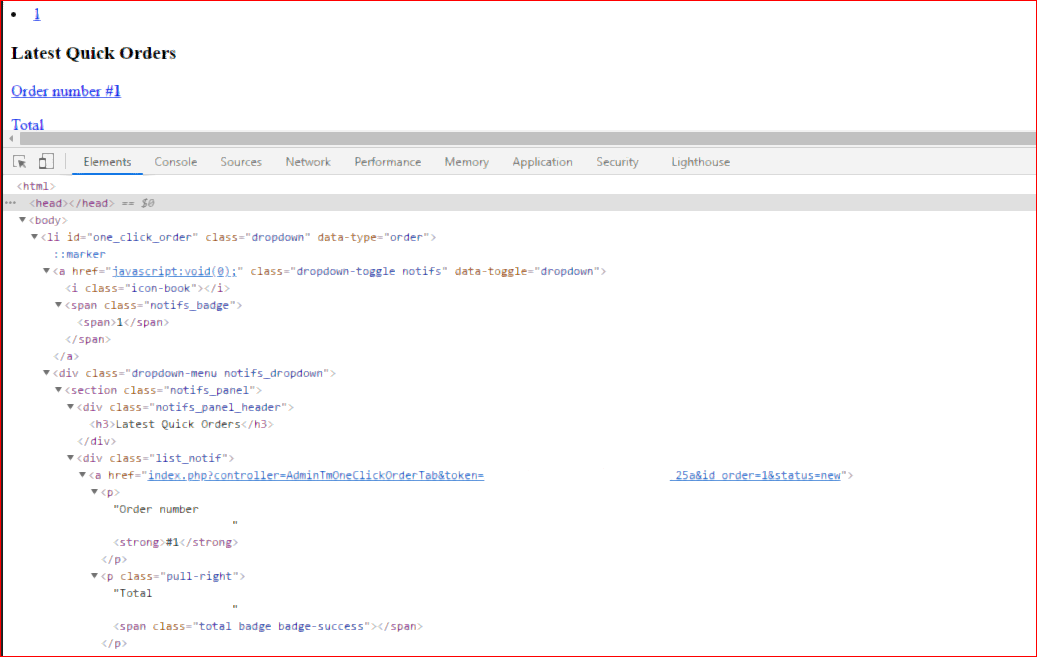Open the Order number #1 link
This screenshot has height=657, width=1037.
coord(65,91)
